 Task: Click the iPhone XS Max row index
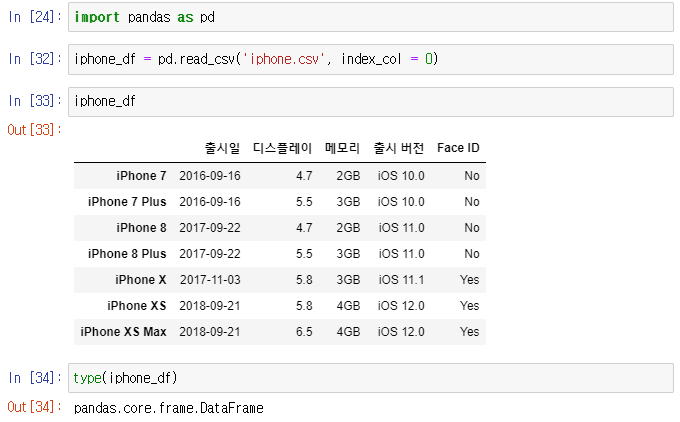tap(124, 332)
